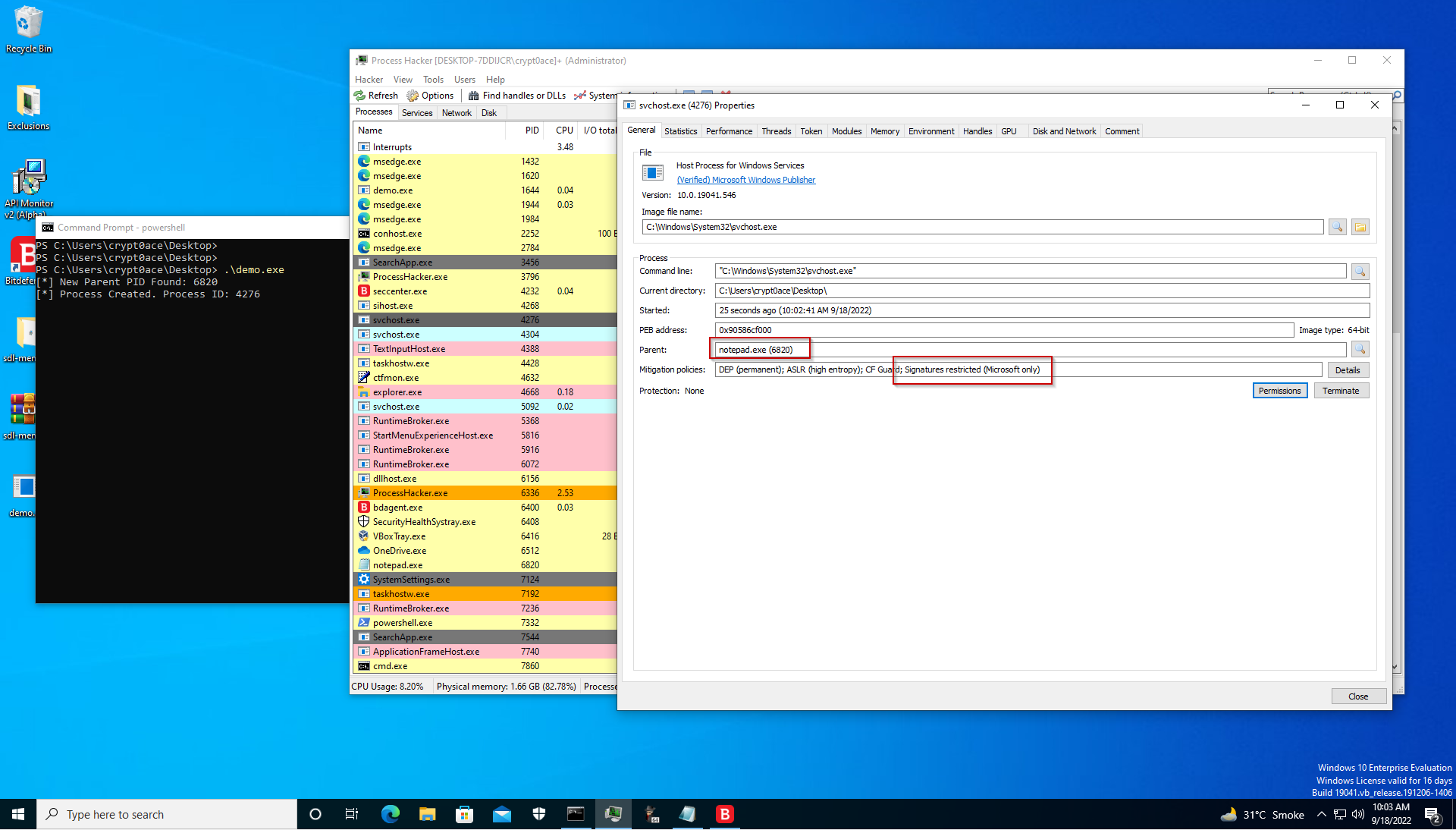
Task: Open the Tools menu
Action: click(433, 79)
